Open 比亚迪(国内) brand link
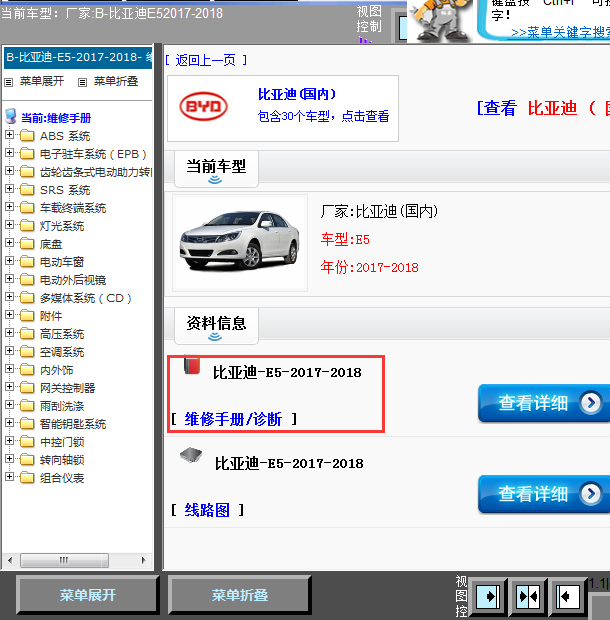 pos(297,94)
